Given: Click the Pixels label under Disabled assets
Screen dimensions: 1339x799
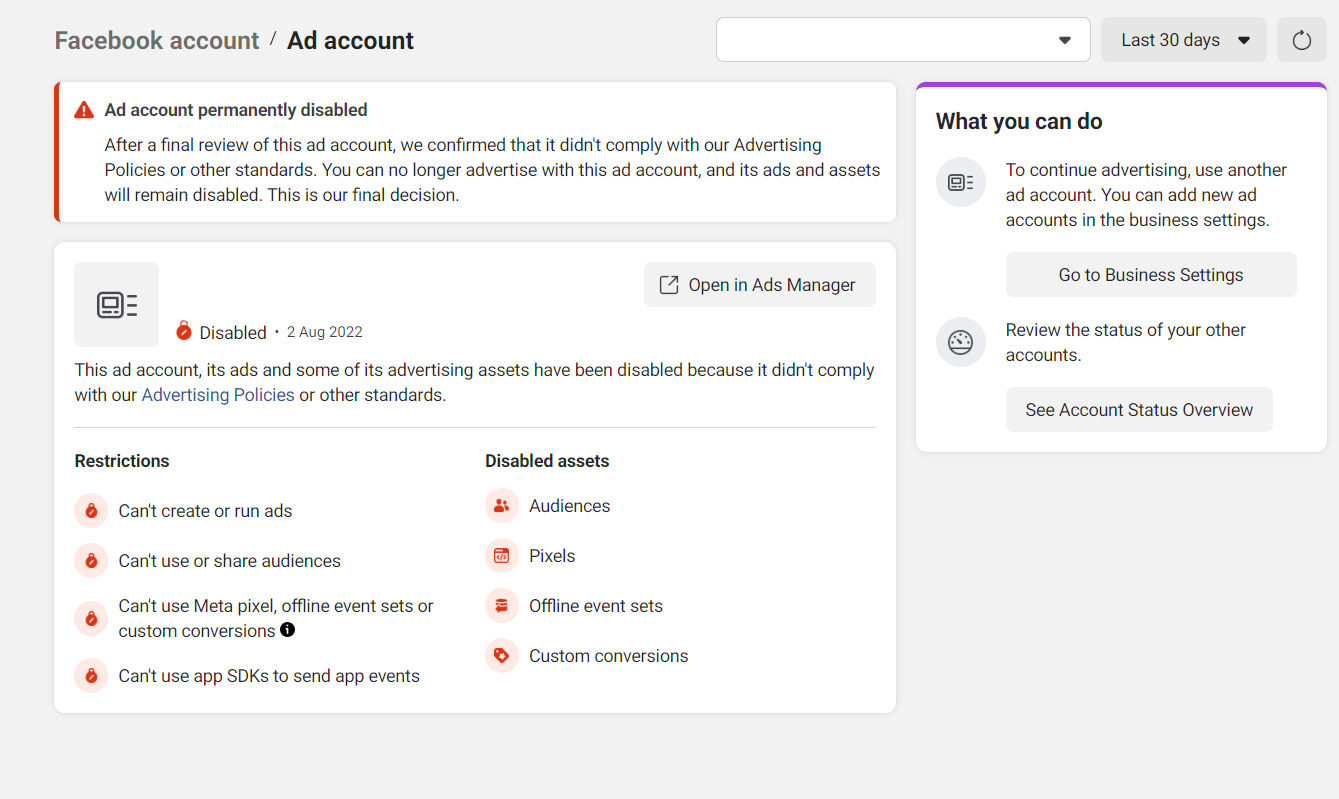Looking at the screenshot, I should pyautogui.click(x=552, y=556).
